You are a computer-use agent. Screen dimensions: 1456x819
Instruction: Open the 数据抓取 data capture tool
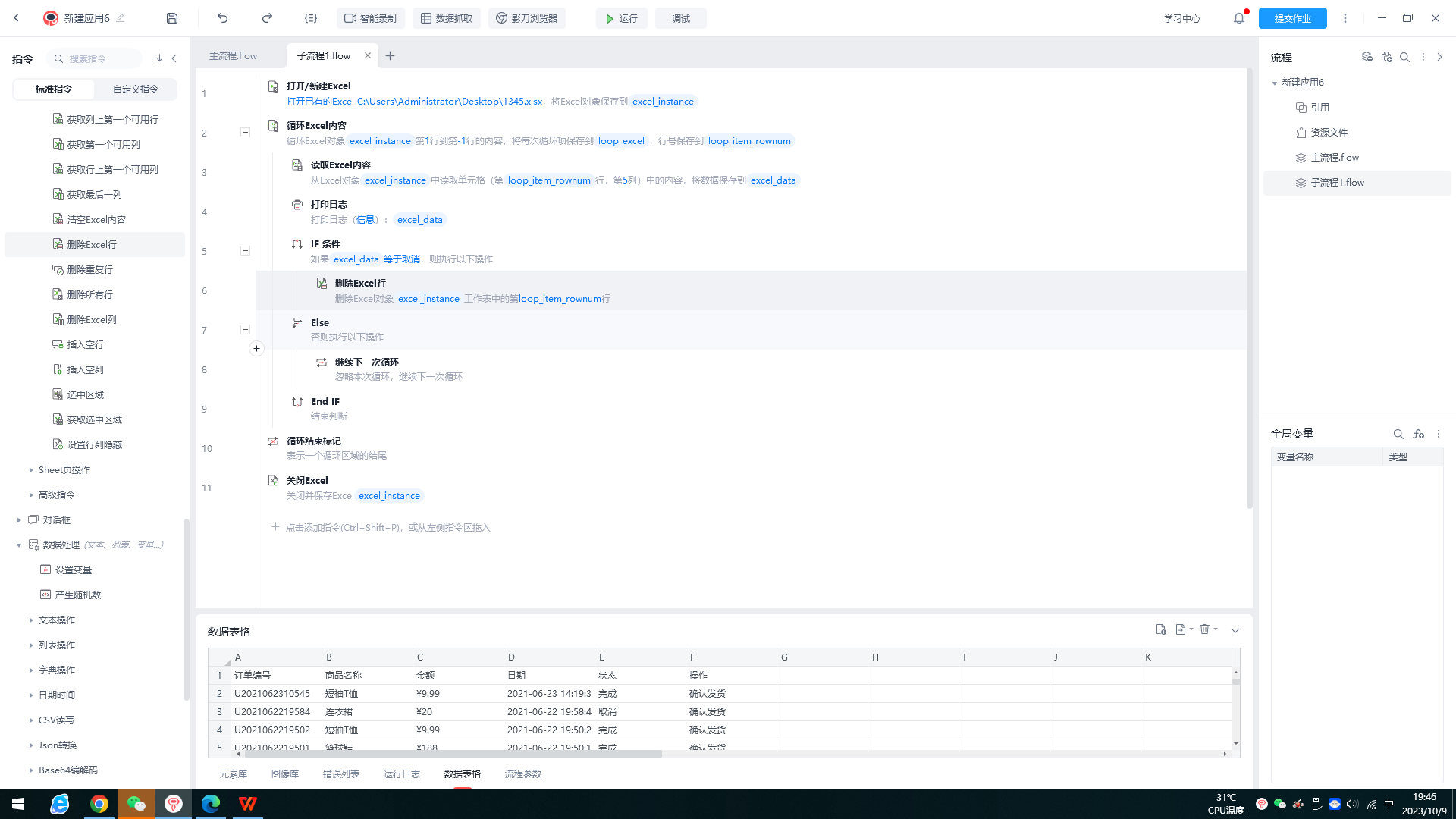tap(447, 18)
